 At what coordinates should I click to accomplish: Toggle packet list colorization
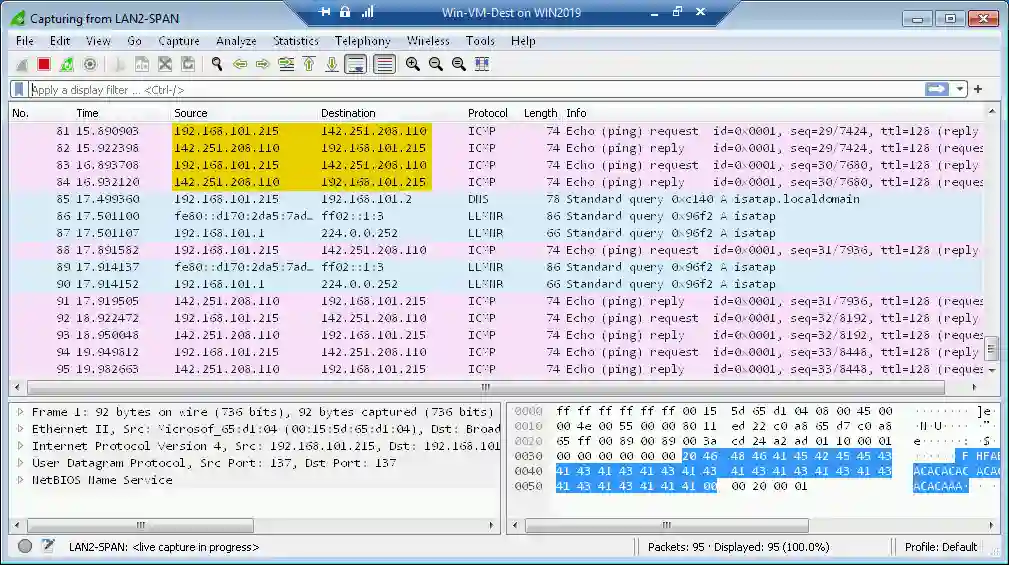[x=384, y=64]
